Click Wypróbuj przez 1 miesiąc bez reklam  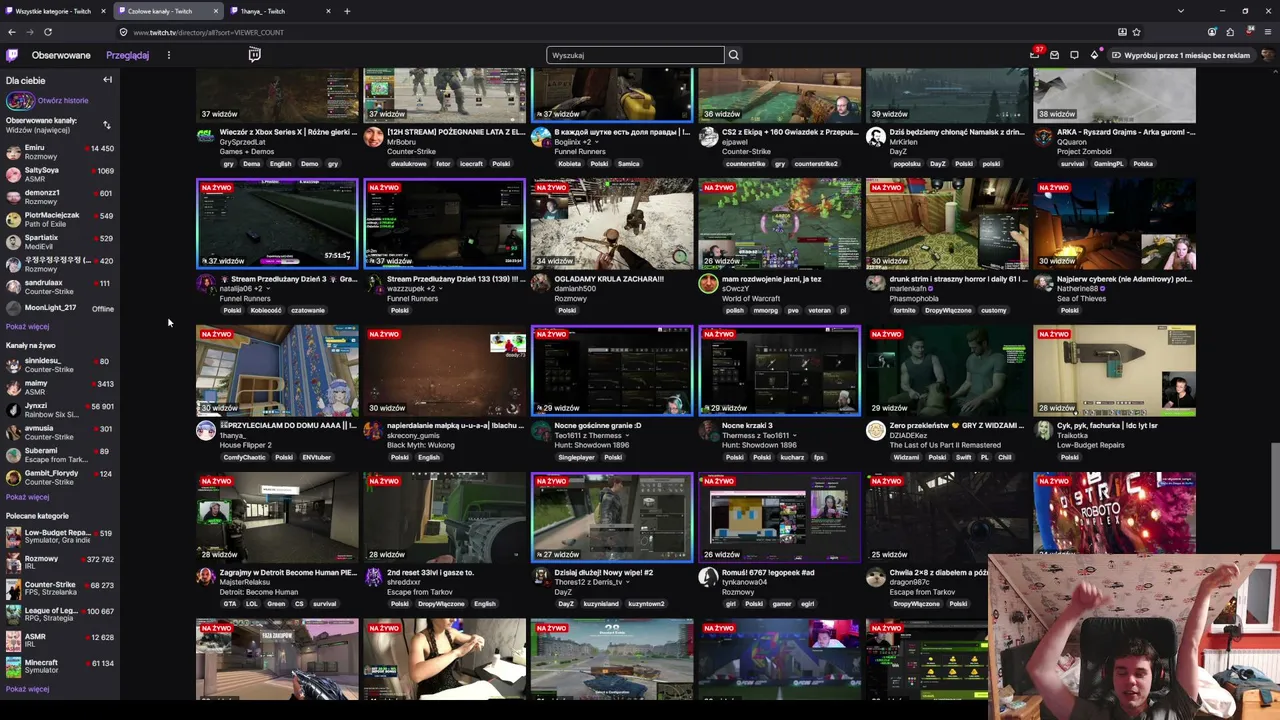1181,55
